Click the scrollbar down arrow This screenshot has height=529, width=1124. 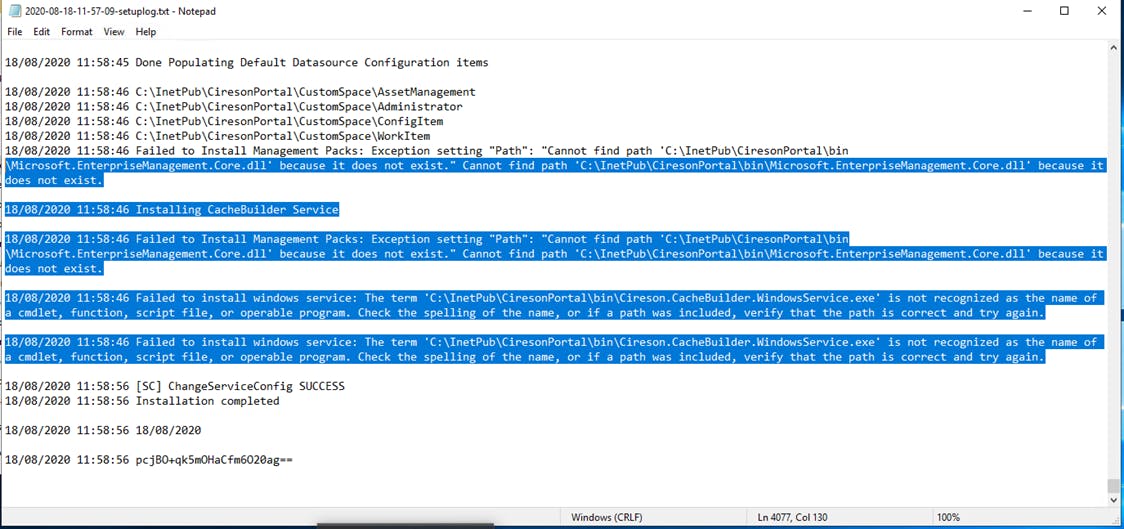pos(1113,500)
